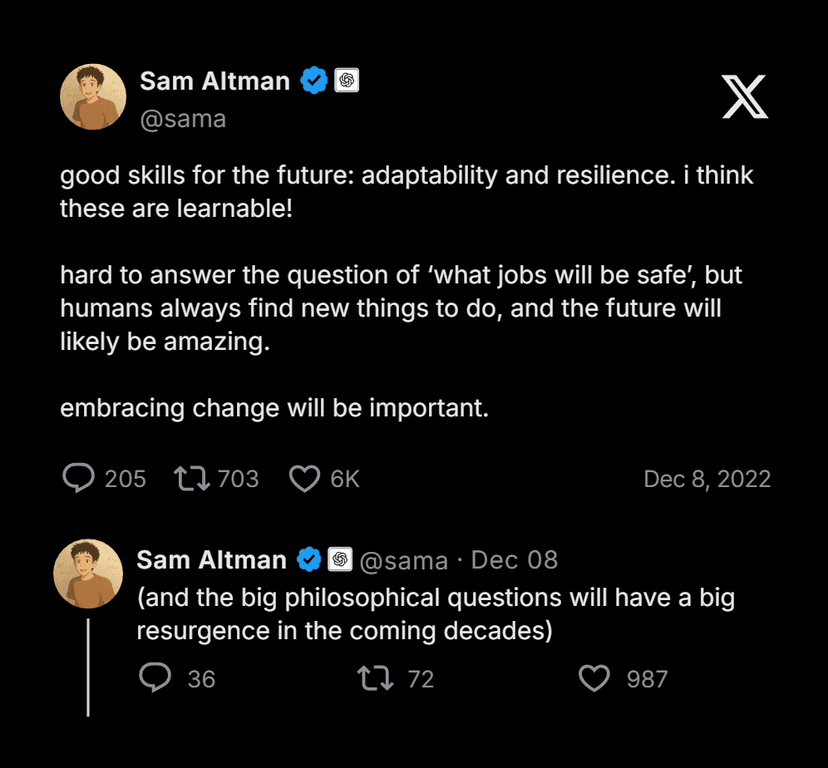Click the blue verified badge on main tweet
828x768 pixels.
coord(315,81)
